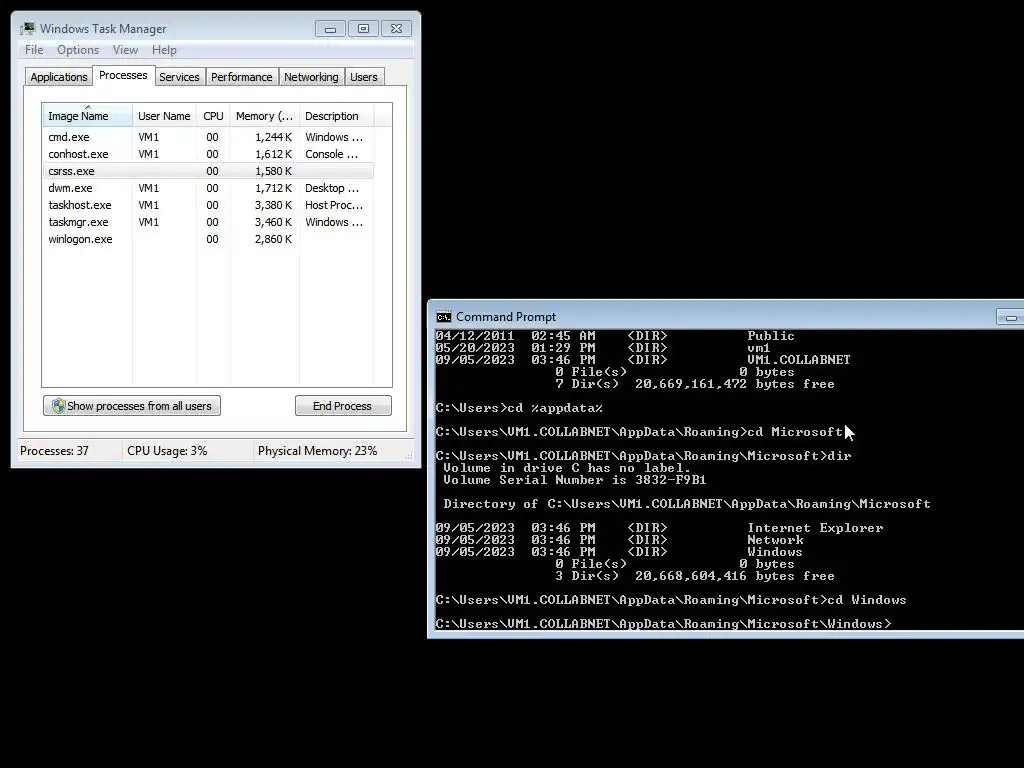Click the Internet Explorer directory entry

(x=815, y=528)
